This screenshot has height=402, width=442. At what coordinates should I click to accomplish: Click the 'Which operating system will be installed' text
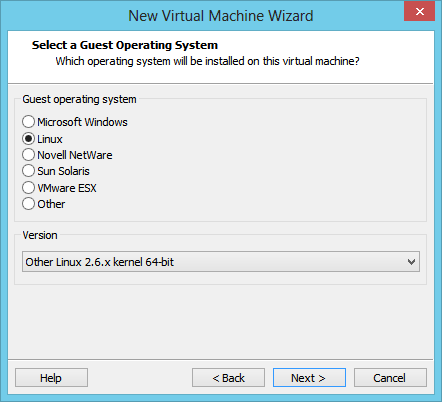click(207, 61)
